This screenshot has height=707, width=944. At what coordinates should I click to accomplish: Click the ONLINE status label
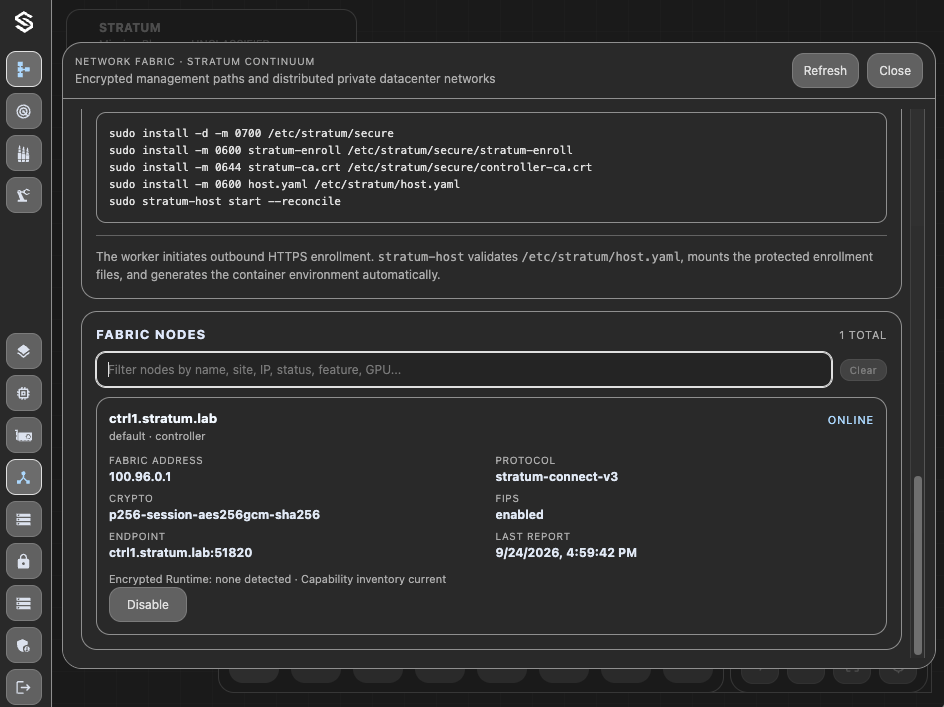(x=850, y=420)
